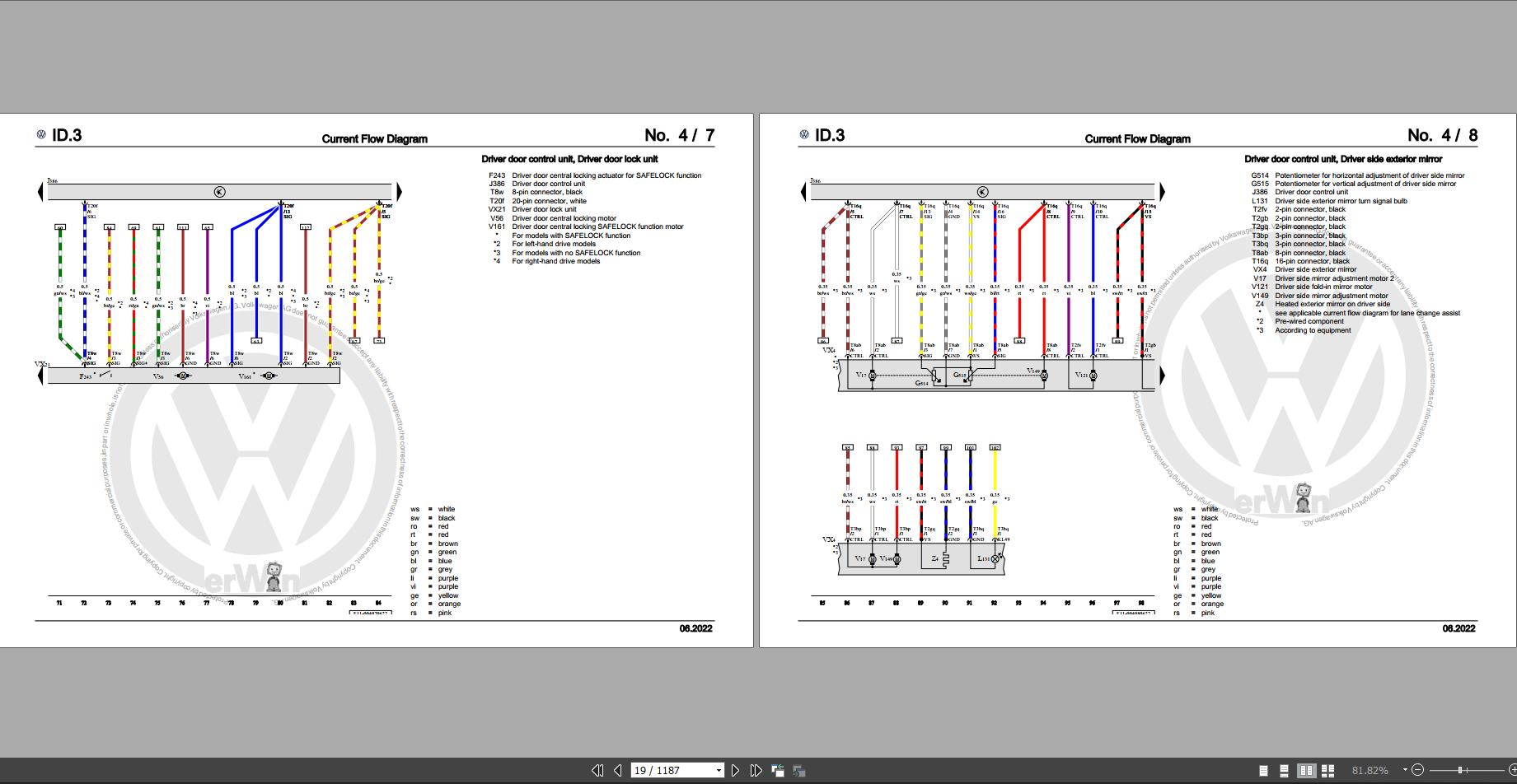1517x784 pixels.
Task: Go to the first page
Action: 597,771
